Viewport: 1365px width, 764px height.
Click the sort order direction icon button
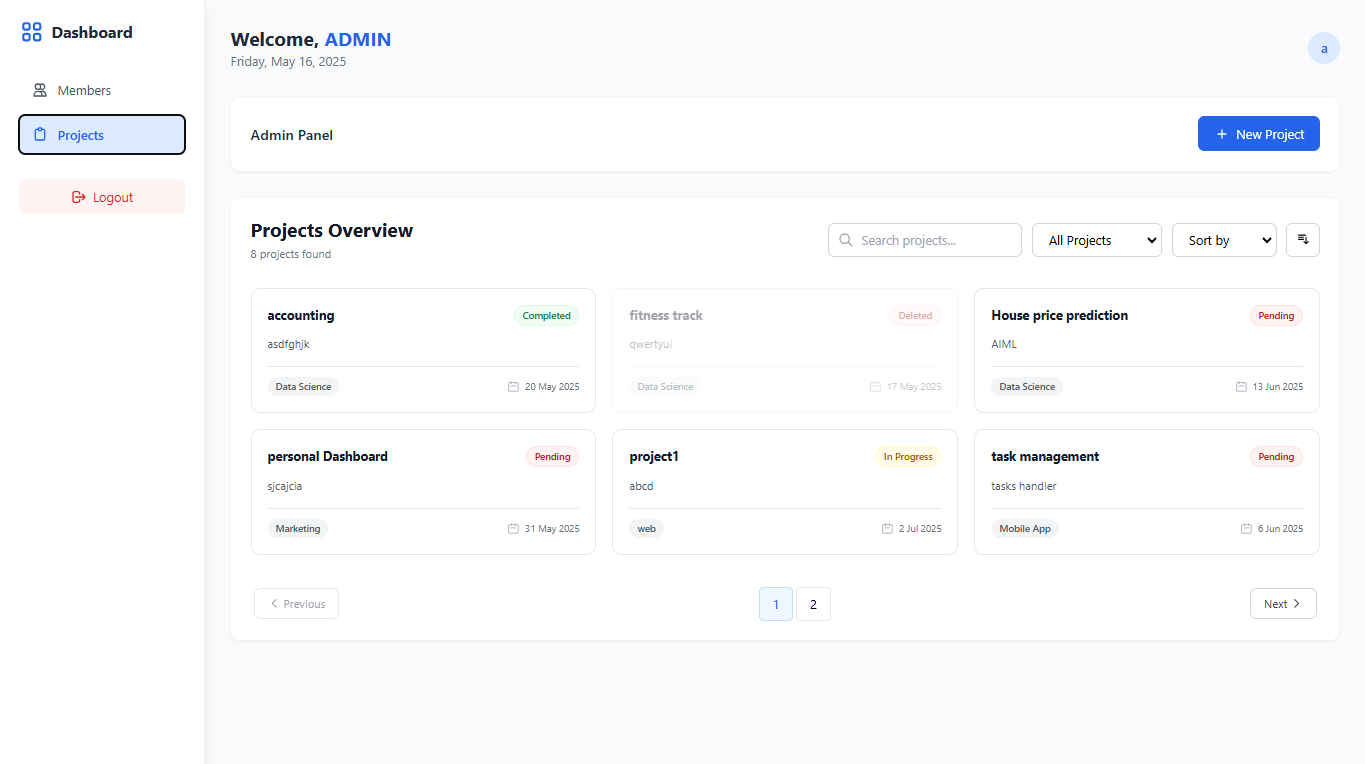point(1302,240)
